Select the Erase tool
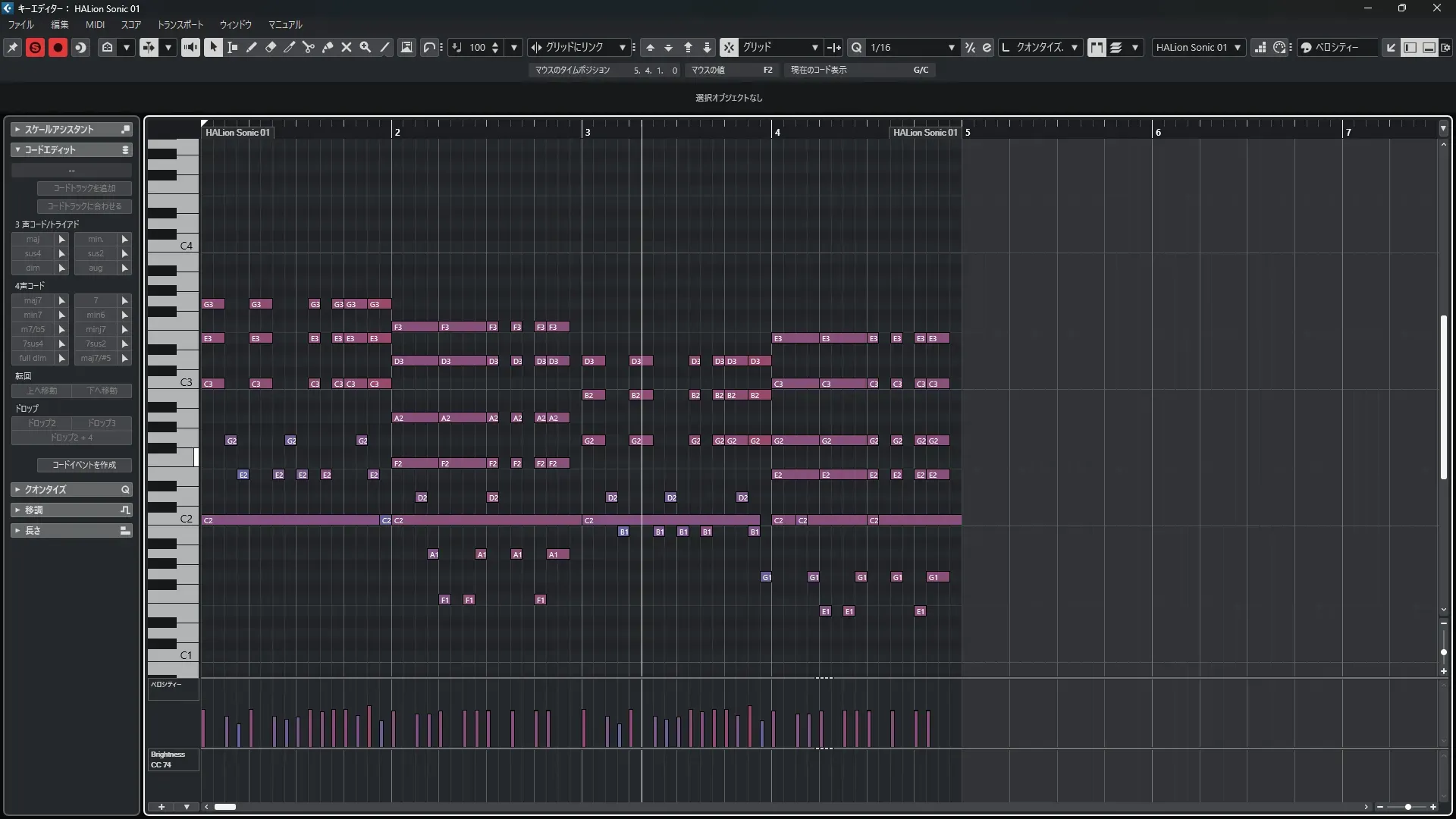This screenshot has height=819, width=1456. [271, 47]
